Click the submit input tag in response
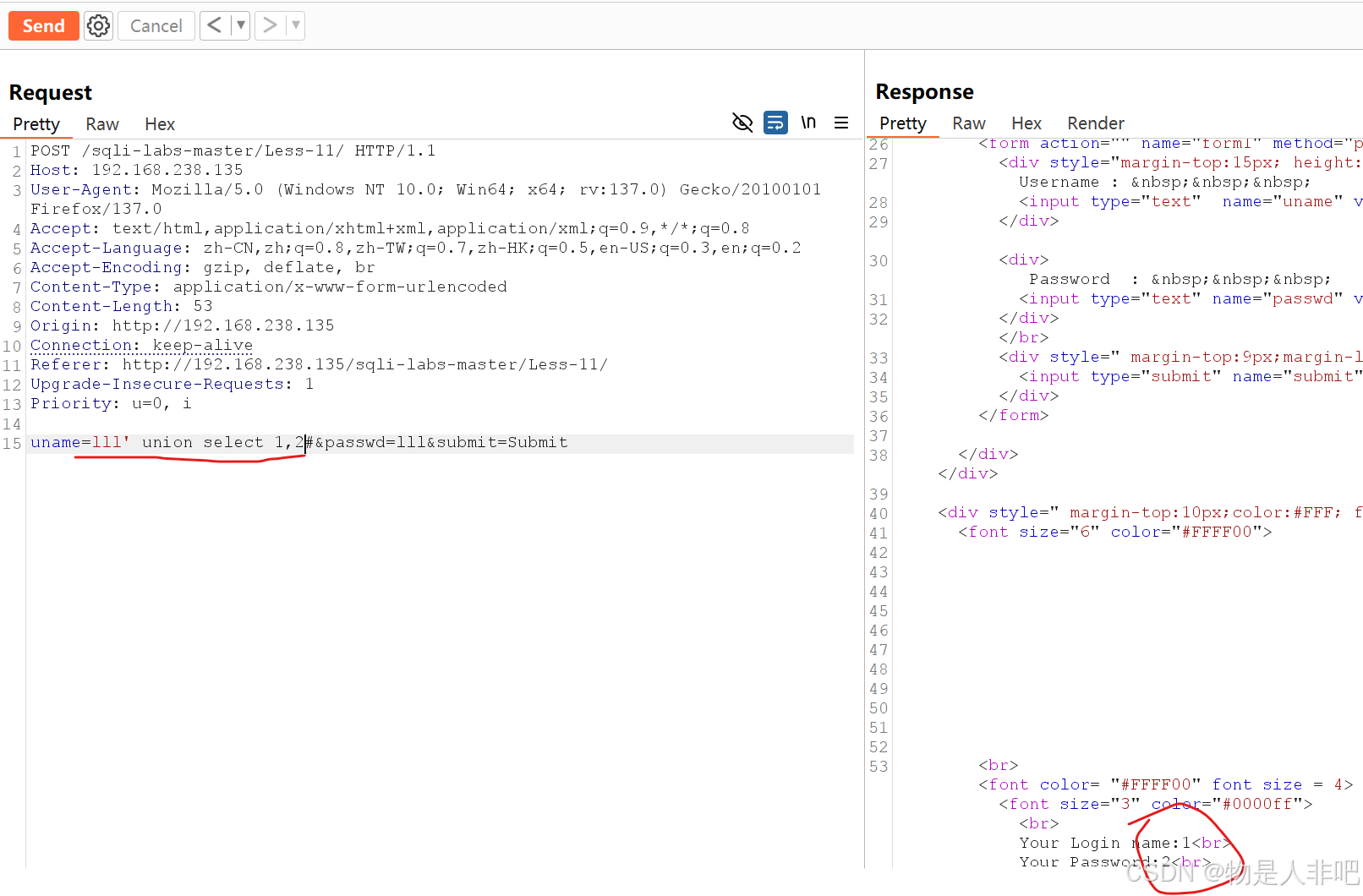 click(x=1191, y=377)
